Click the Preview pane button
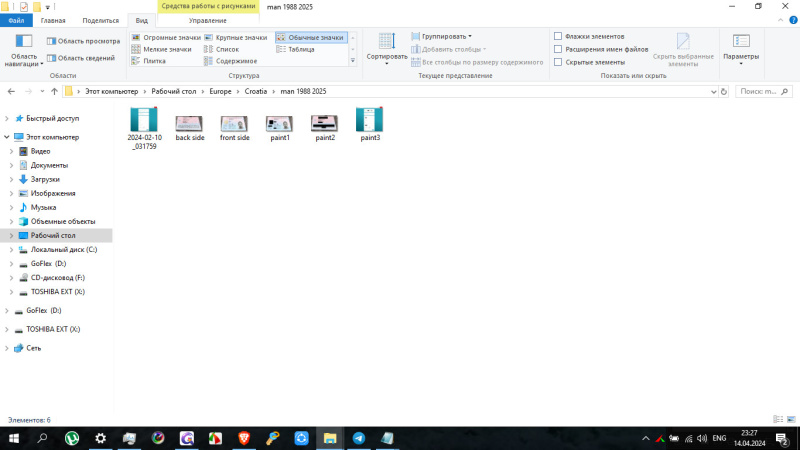This screenshot has width=800, height=450. (83, 41)
